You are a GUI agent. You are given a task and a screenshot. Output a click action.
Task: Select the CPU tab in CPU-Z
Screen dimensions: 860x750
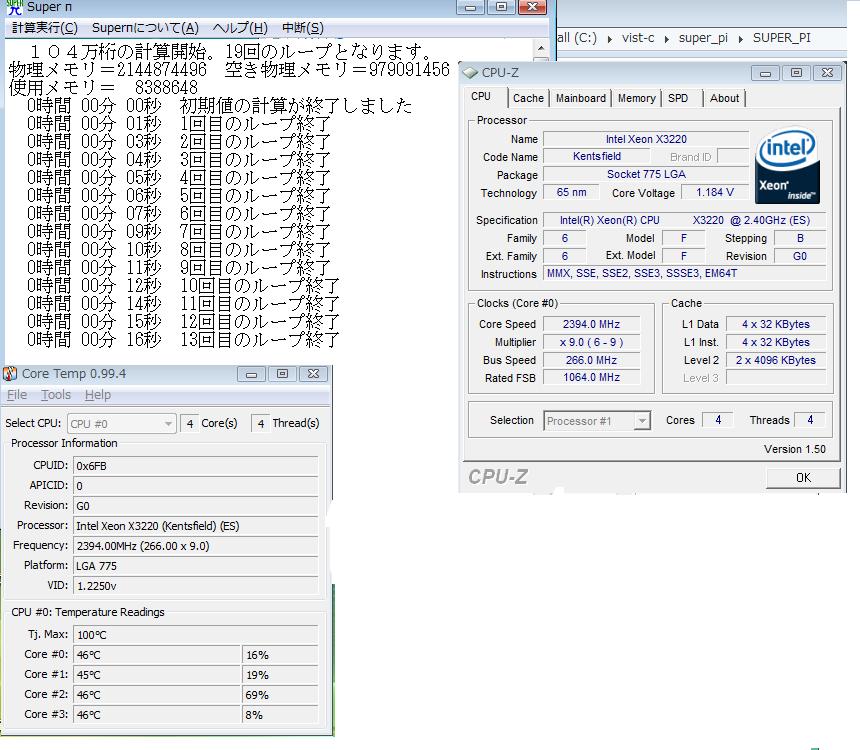(x=481, y=97)
